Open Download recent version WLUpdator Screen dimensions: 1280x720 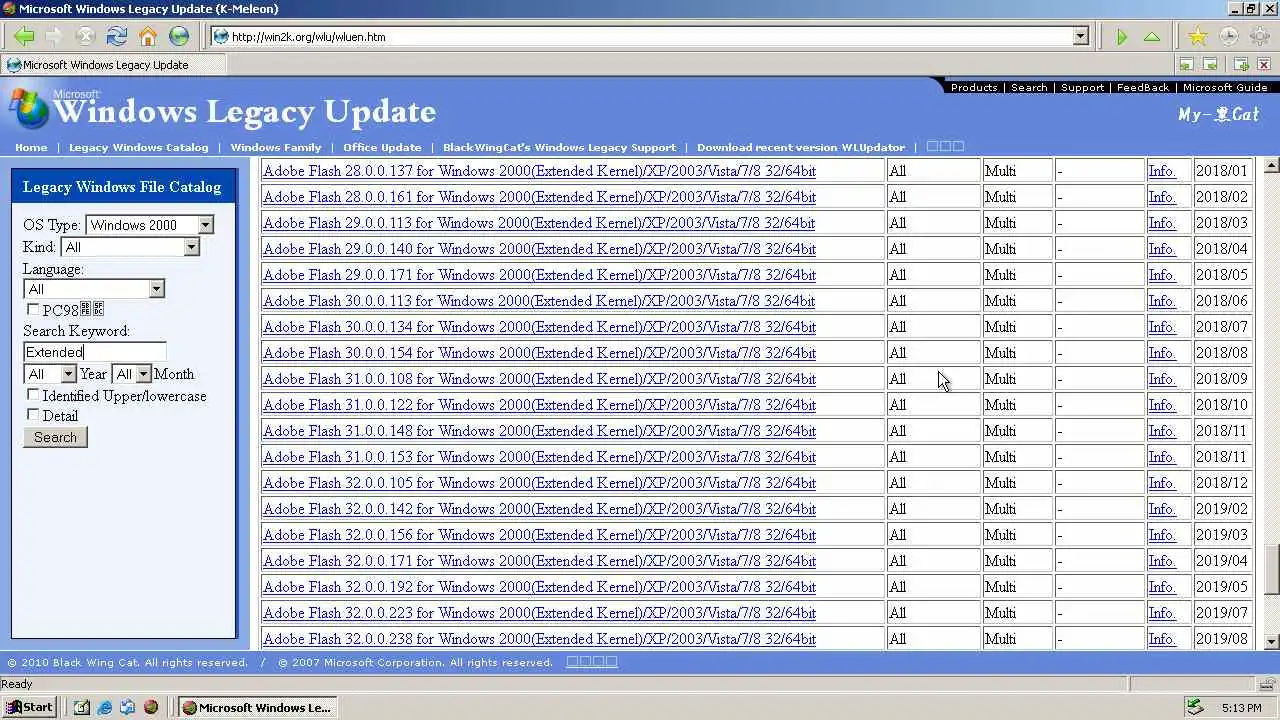point(801,147)
